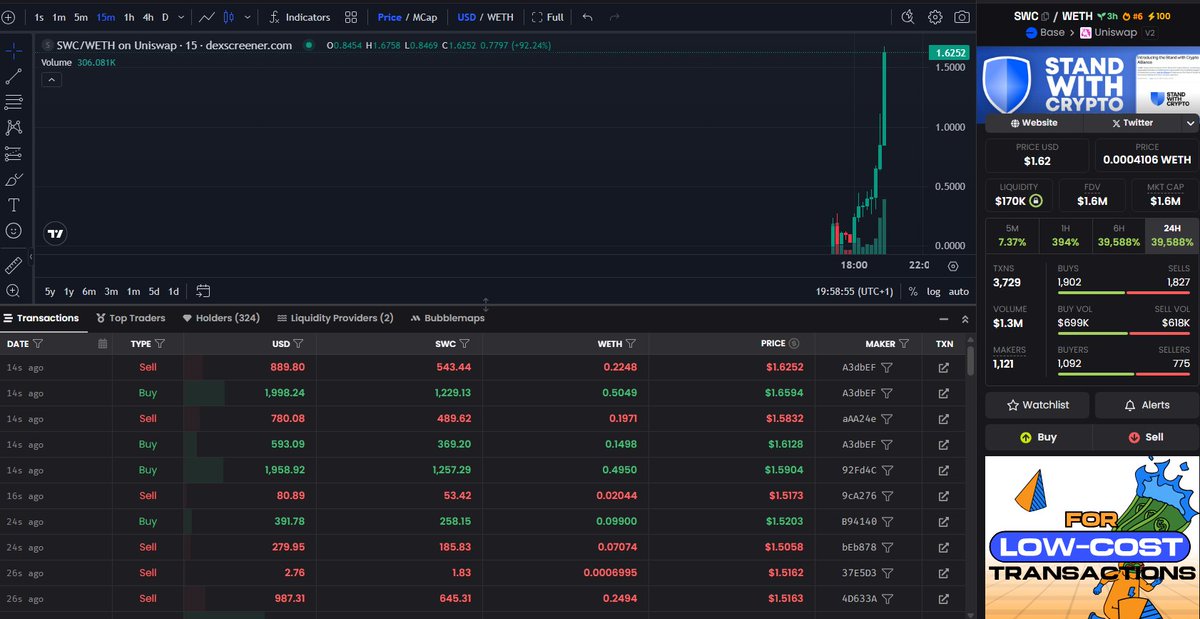Switch chart quote to USD
Image resolution: width=1200 pixels, height=619 pixels.
[x=466, y=17]
